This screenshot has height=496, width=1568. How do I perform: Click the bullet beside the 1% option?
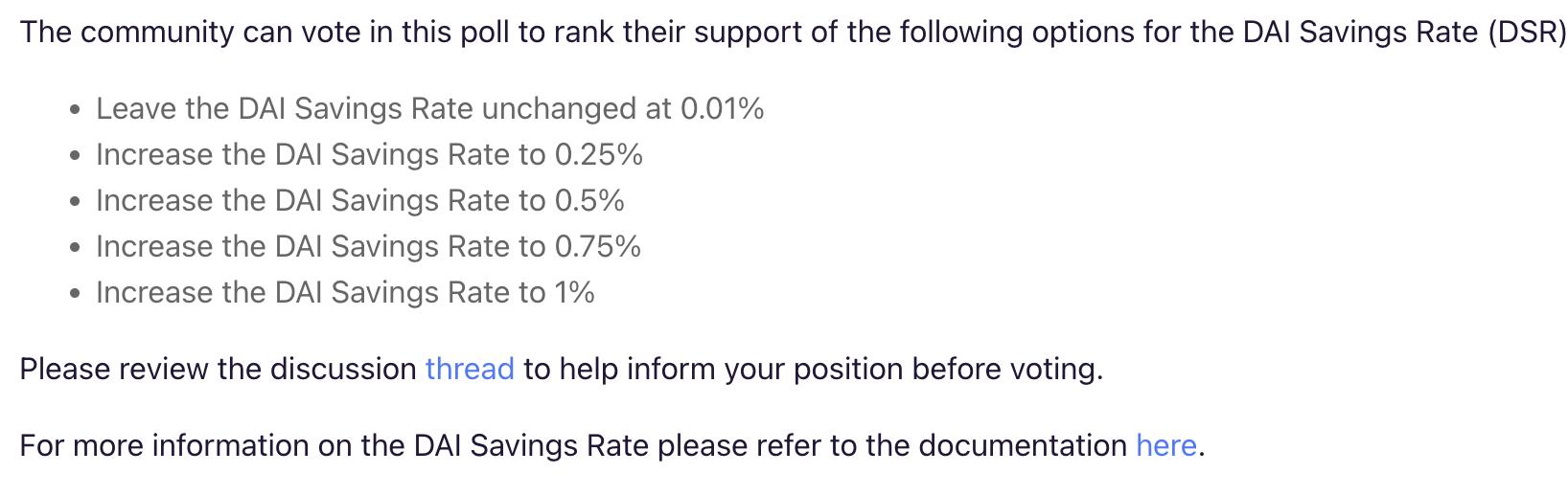click(76, 294)
